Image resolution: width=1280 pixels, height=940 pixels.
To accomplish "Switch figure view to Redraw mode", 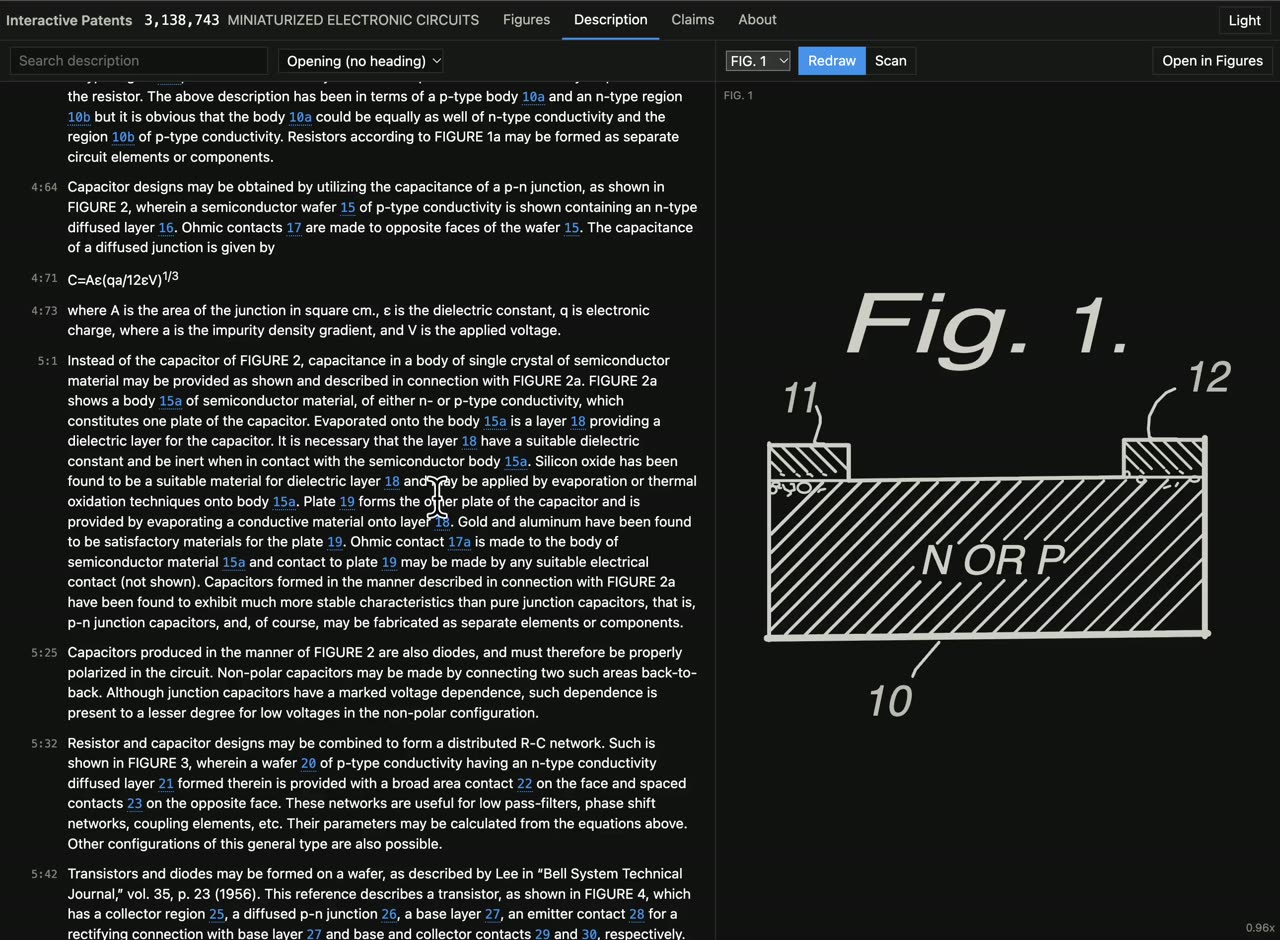I will pos(832,61).
